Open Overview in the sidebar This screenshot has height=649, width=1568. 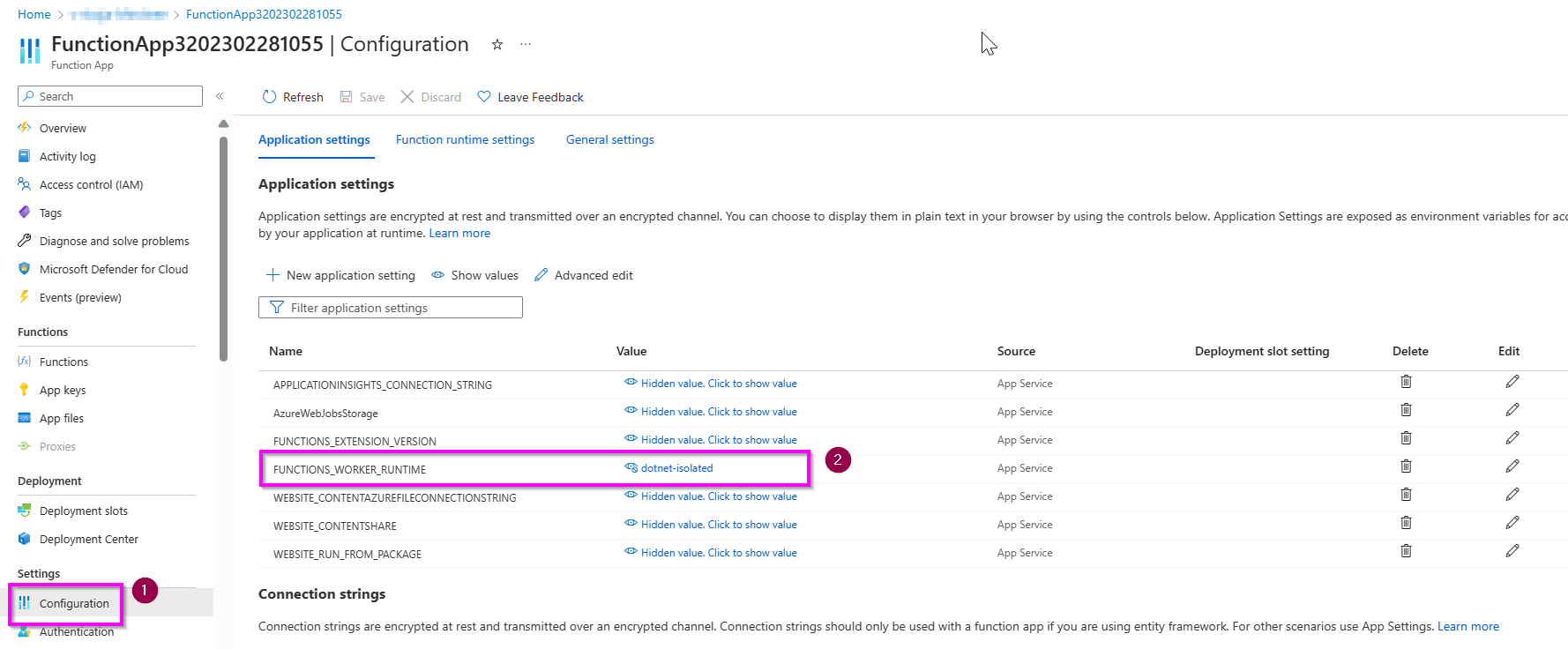(63, 128)
